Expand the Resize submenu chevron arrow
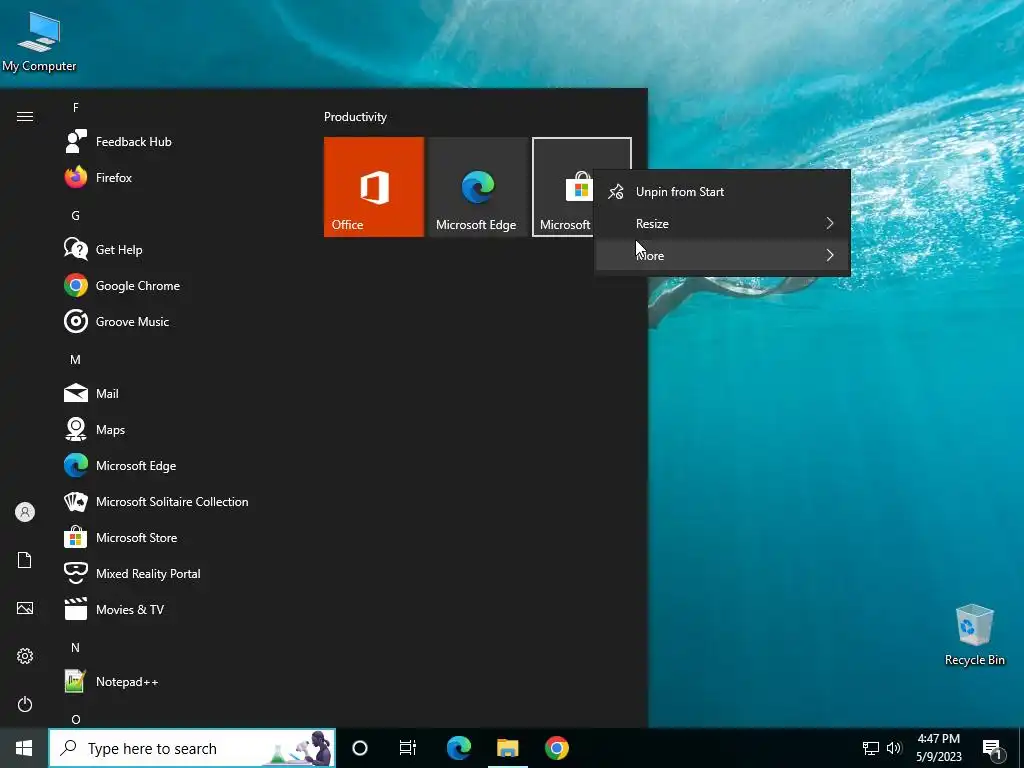The height and width of the screenshot is (768, 1024). coord(829,223)
